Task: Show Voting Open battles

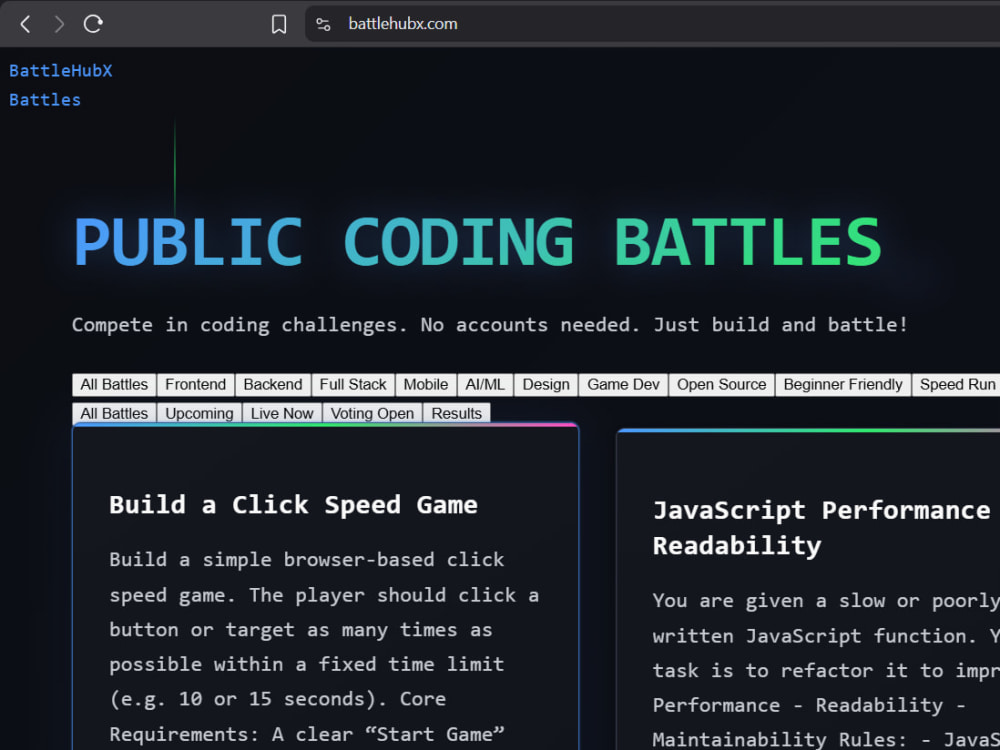Action: click(x=372, y=413)
